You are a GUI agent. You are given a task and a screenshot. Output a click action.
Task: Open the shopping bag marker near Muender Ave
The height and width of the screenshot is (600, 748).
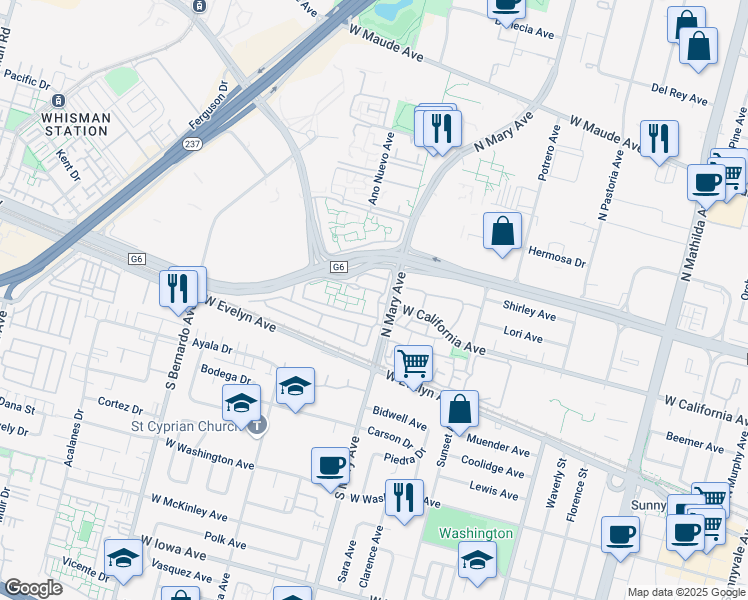click(x=459, y=409)
